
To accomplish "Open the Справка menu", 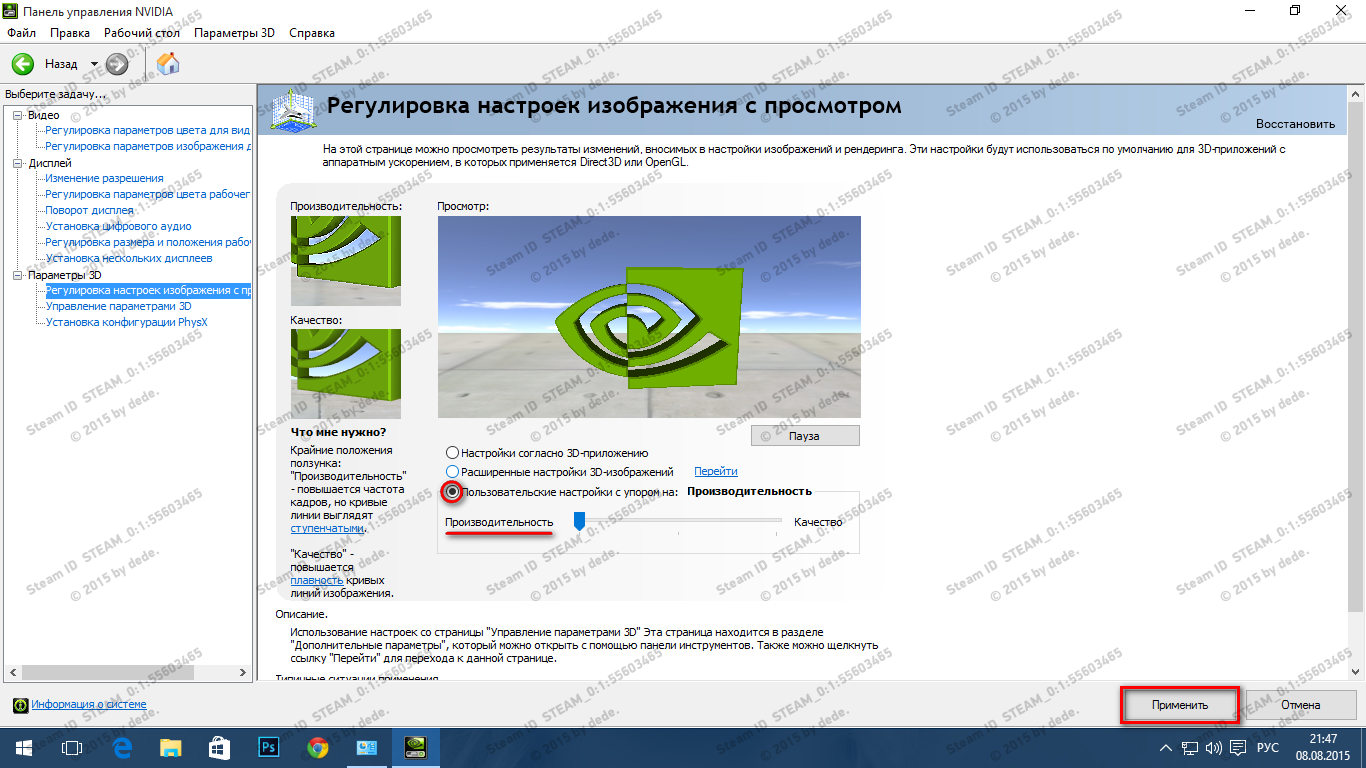I will click(312, 33).
